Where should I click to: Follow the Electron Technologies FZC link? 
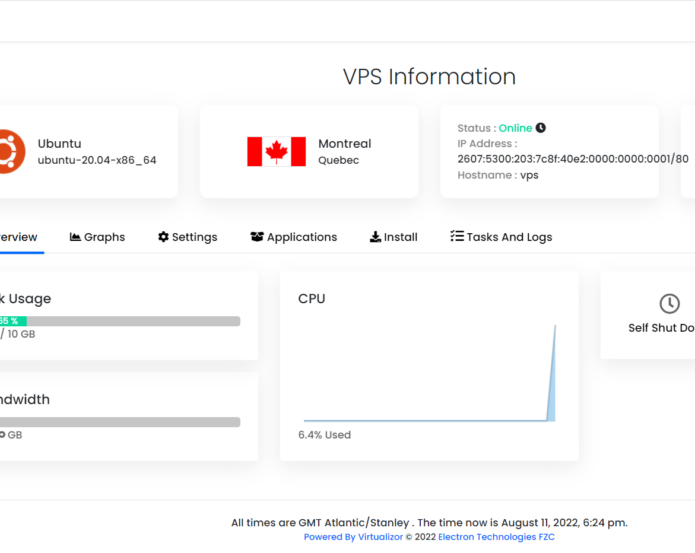496,537
